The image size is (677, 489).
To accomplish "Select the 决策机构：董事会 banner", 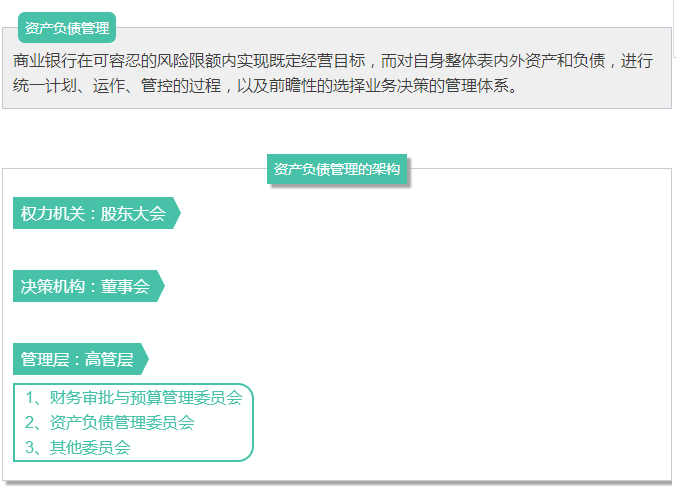I will (x=85, y=286).
